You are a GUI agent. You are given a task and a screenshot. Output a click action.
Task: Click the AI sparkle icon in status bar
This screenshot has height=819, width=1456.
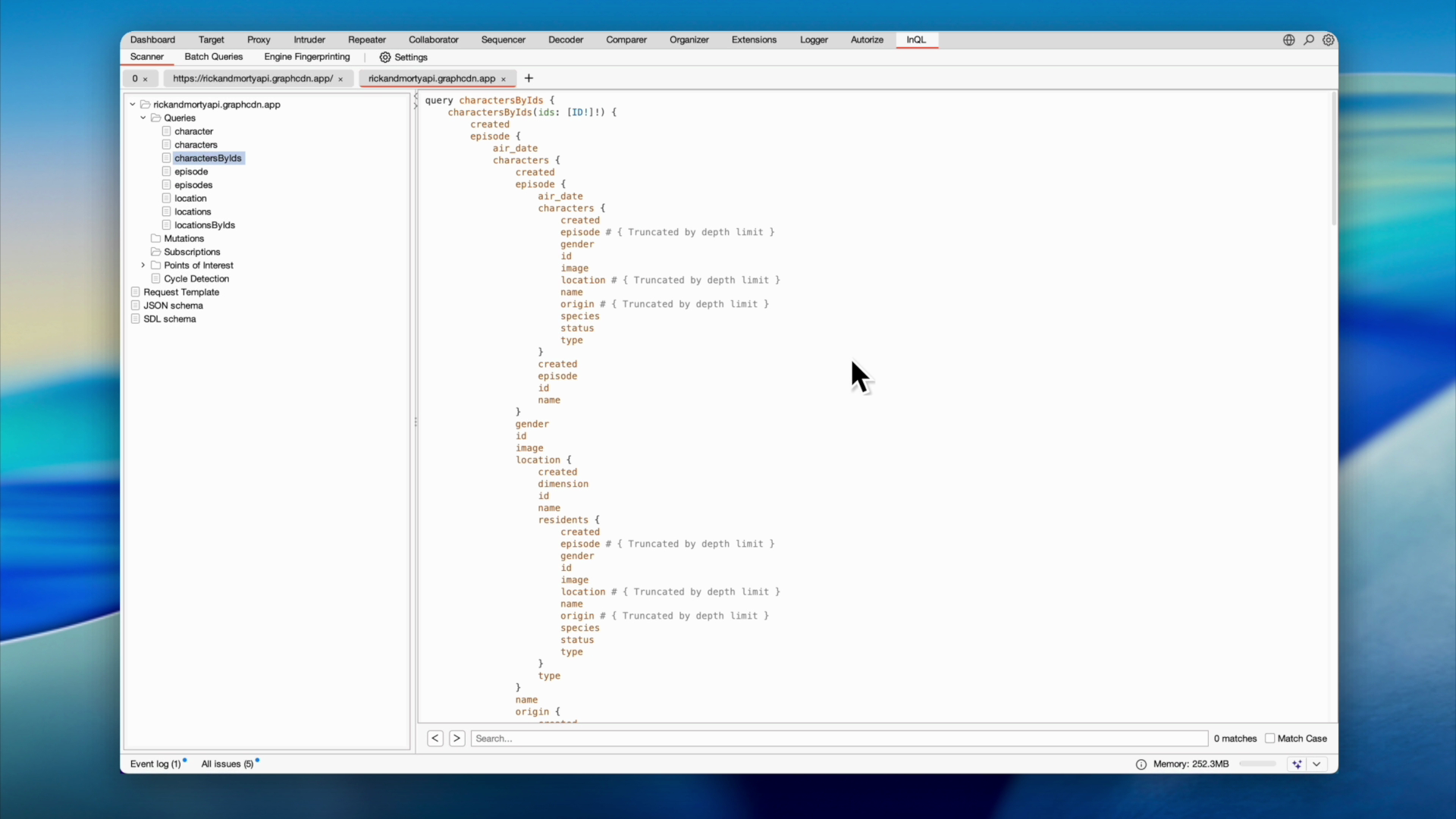click(1297, 764)
